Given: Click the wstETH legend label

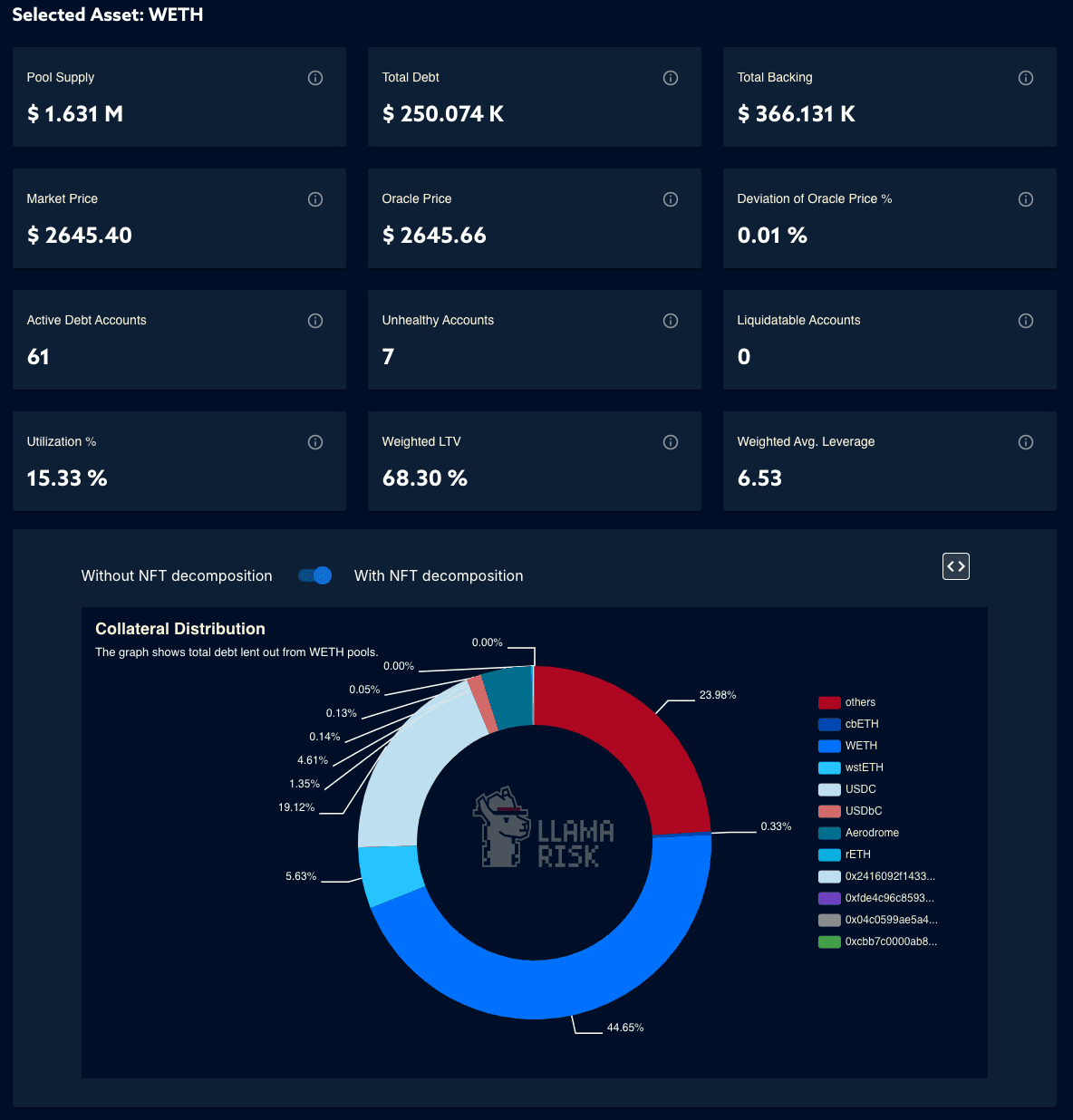Looking at the screenshot, I should (x=864, y=768).
